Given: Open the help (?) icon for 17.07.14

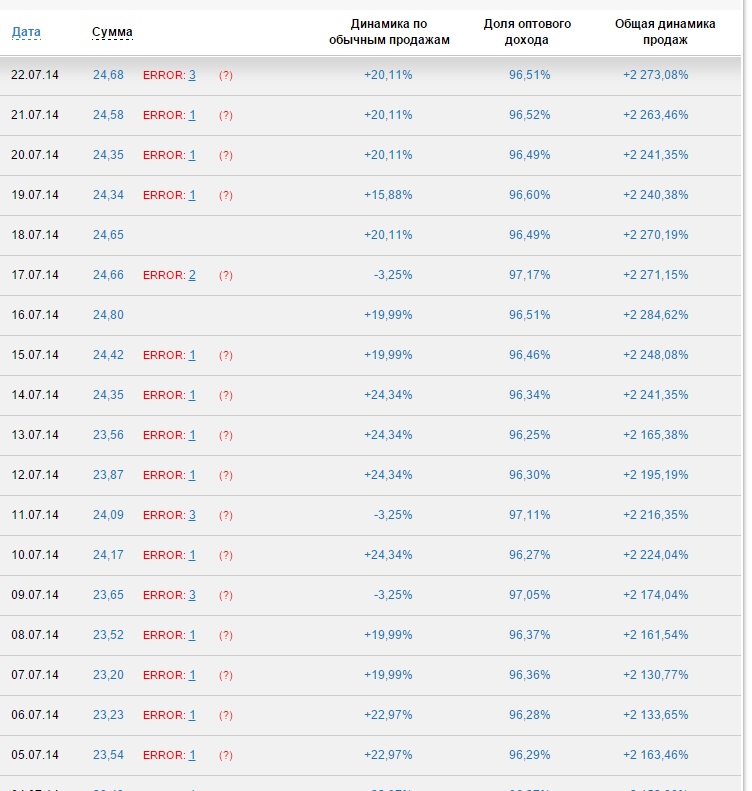Looking at the screenshot, I should click(x=226, y=275).
